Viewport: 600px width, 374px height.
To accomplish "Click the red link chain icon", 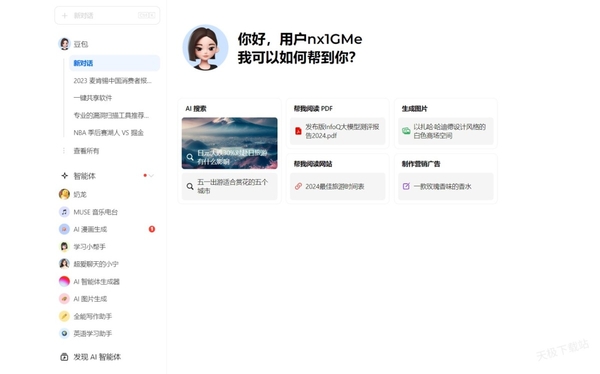I will tap(298, 186).
